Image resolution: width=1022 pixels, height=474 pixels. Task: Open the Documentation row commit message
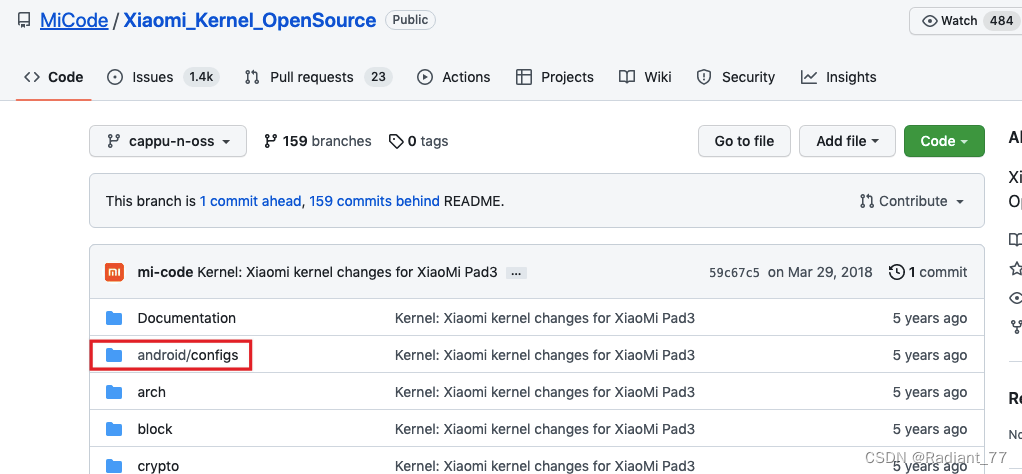[545, 318]
